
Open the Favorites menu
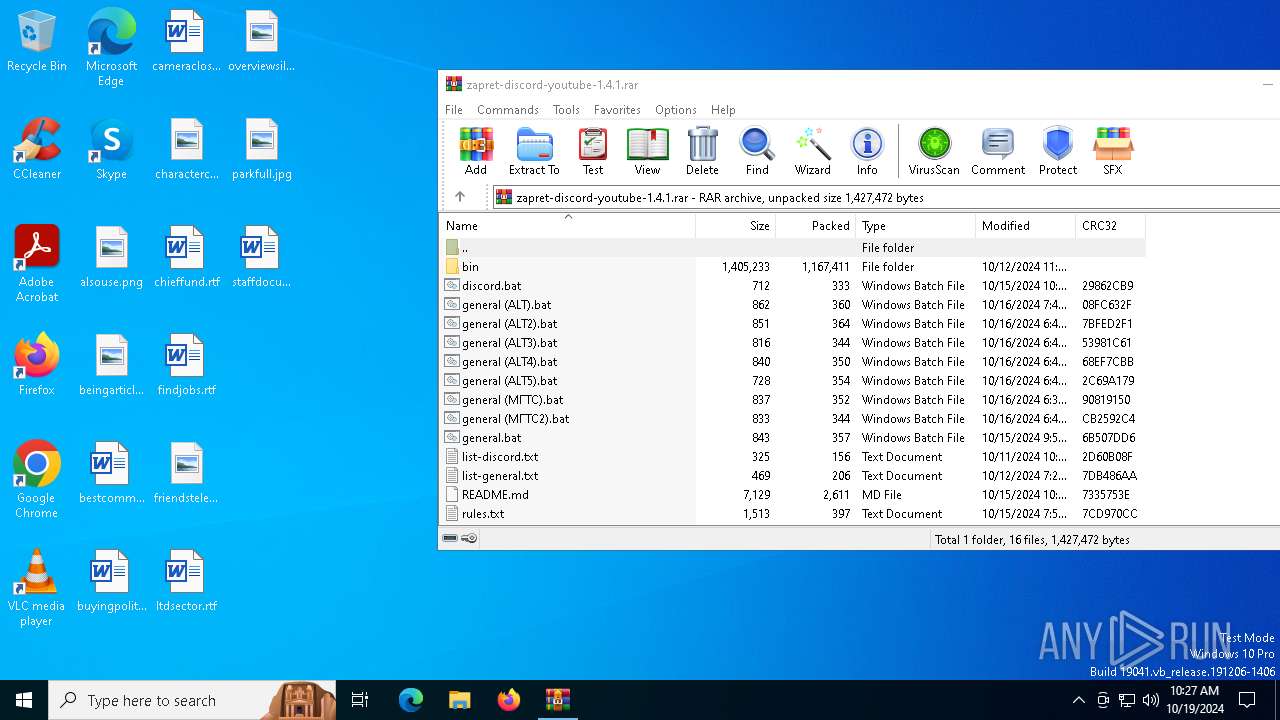[617, 110]
